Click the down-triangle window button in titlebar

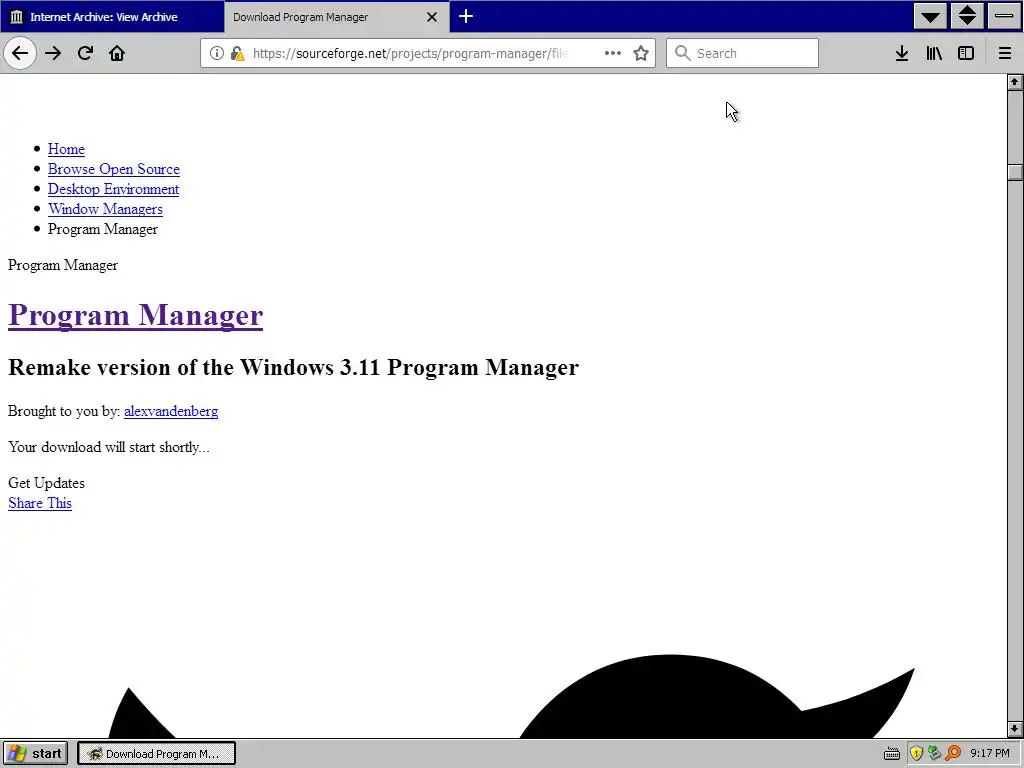[x=931, y=16]
